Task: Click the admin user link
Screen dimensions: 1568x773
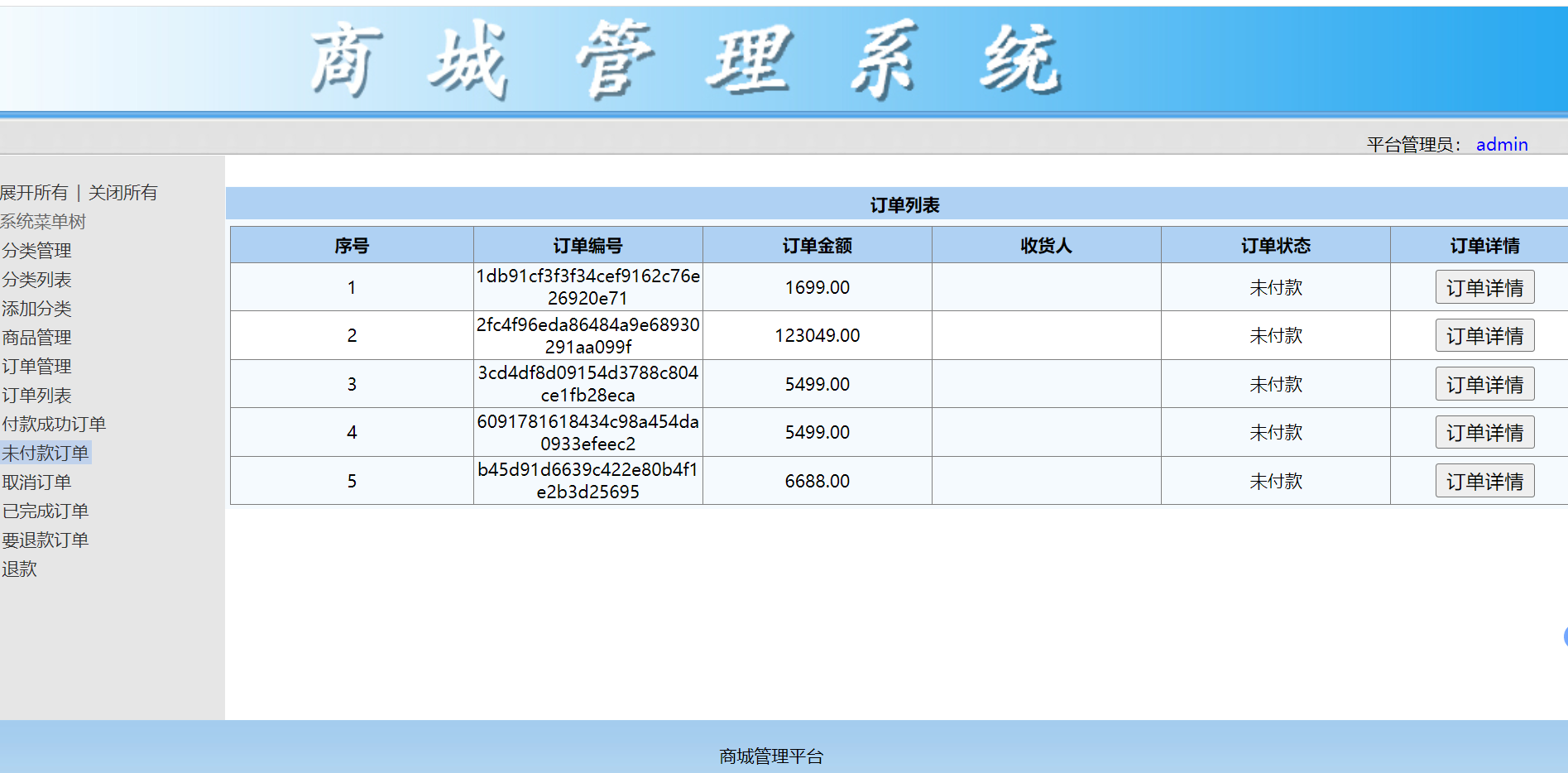Action: [x=1501, y=145]
